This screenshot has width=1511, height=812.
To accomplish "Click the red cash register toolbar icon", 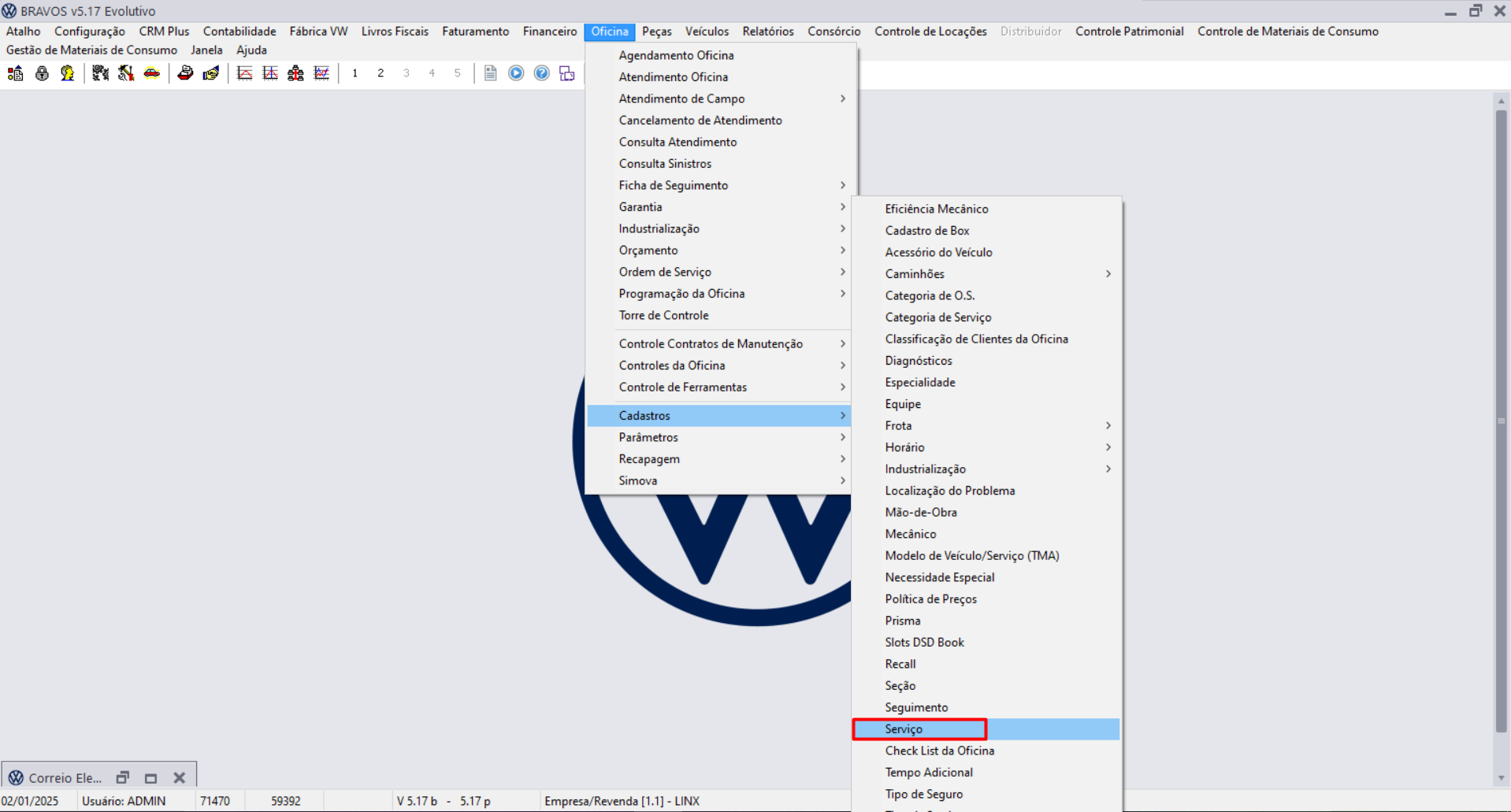I will coord(185,73).
